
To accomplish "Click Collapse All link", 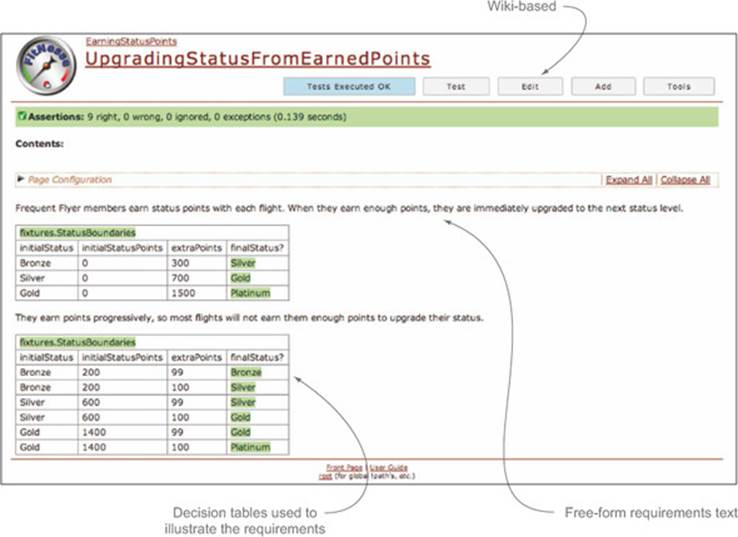I will point(685,180).
